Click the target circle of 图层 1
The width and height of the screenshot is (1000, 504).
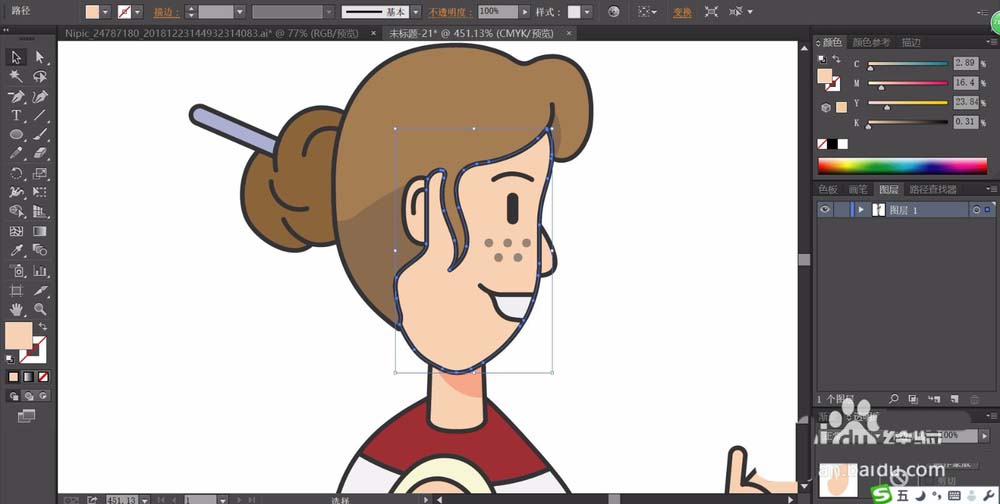pyautogui.click(x=976, y=210)
